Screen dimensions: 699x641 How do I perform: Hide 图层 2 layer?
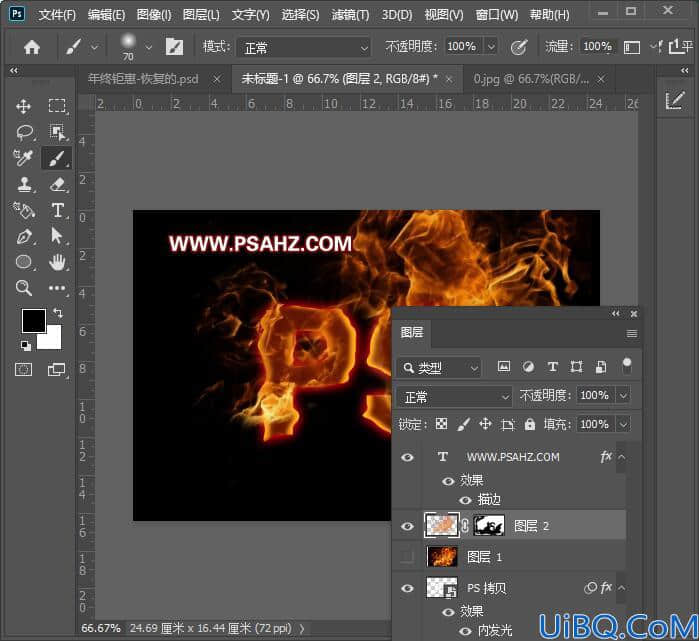407,526
